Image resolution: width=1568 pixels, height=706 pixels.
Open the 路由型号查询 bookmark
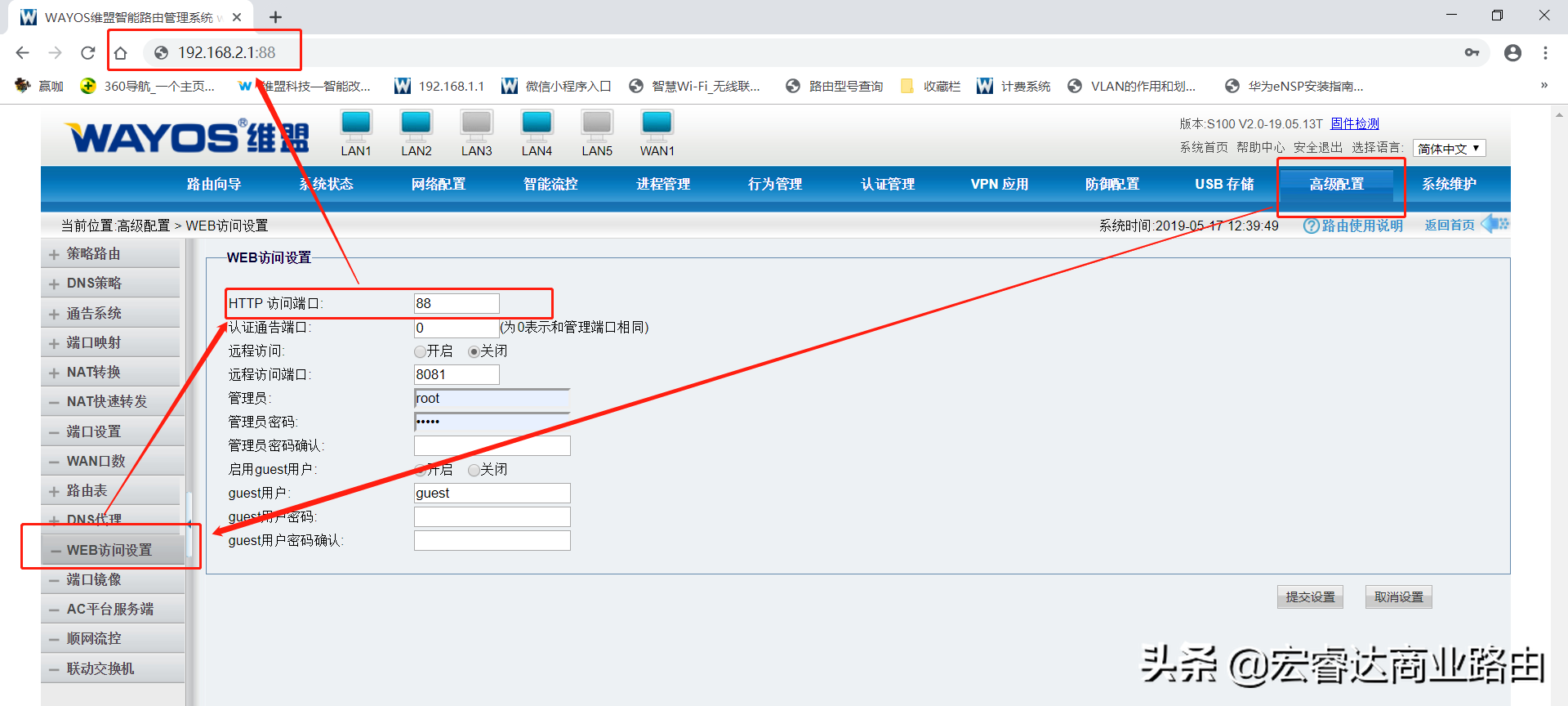coord(834,86)
